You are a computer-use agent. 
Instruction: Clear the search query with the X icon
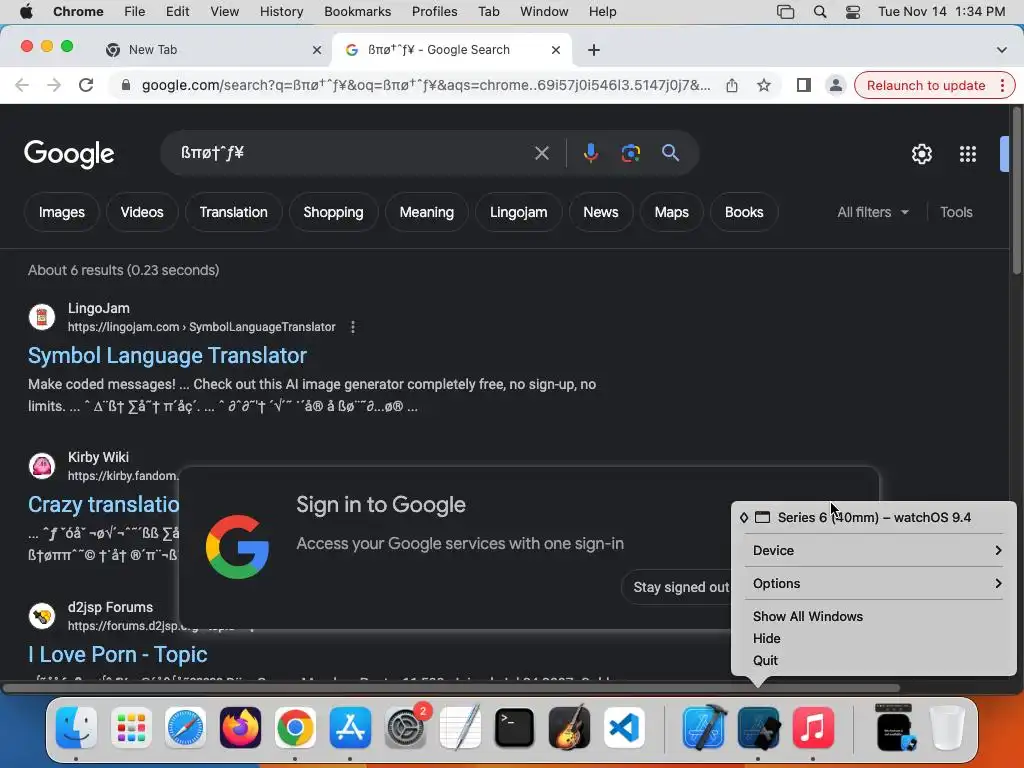pos(541,153)
